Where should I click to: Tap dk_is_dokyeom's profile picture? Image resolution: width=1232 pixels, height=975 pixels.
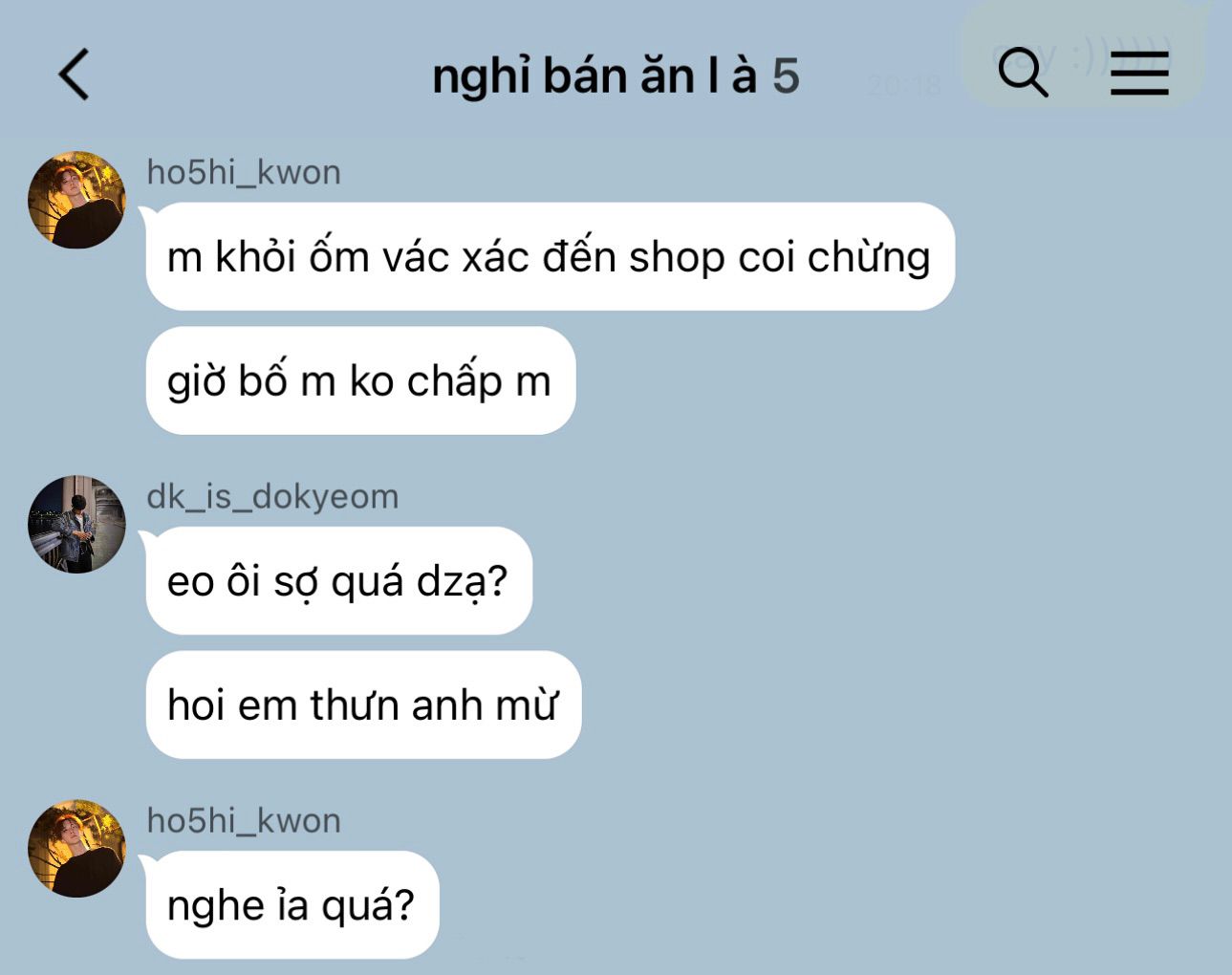(x=76, y=524)
